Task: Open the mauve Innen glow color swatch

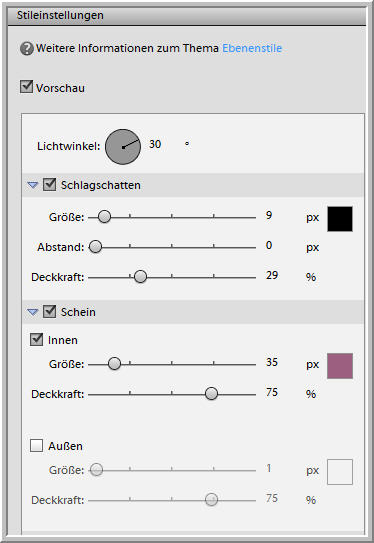Action: 340,366
